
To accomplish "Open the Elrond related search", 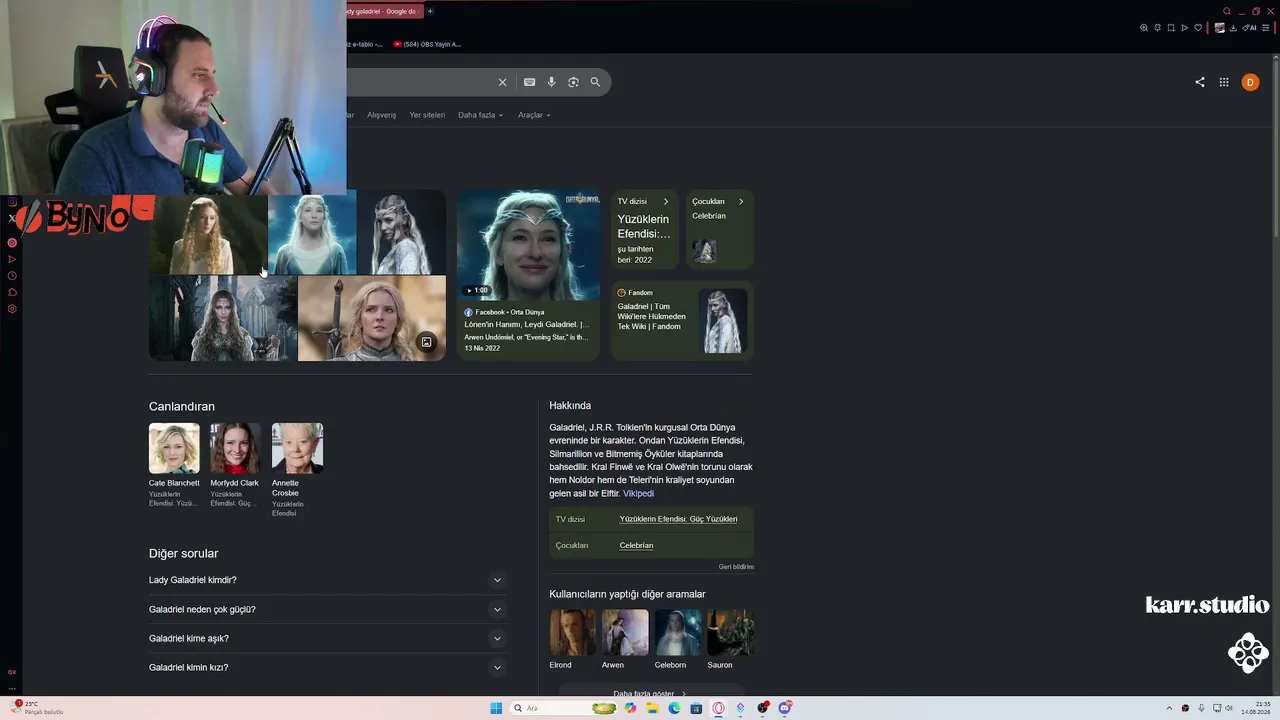I will 572,640.
